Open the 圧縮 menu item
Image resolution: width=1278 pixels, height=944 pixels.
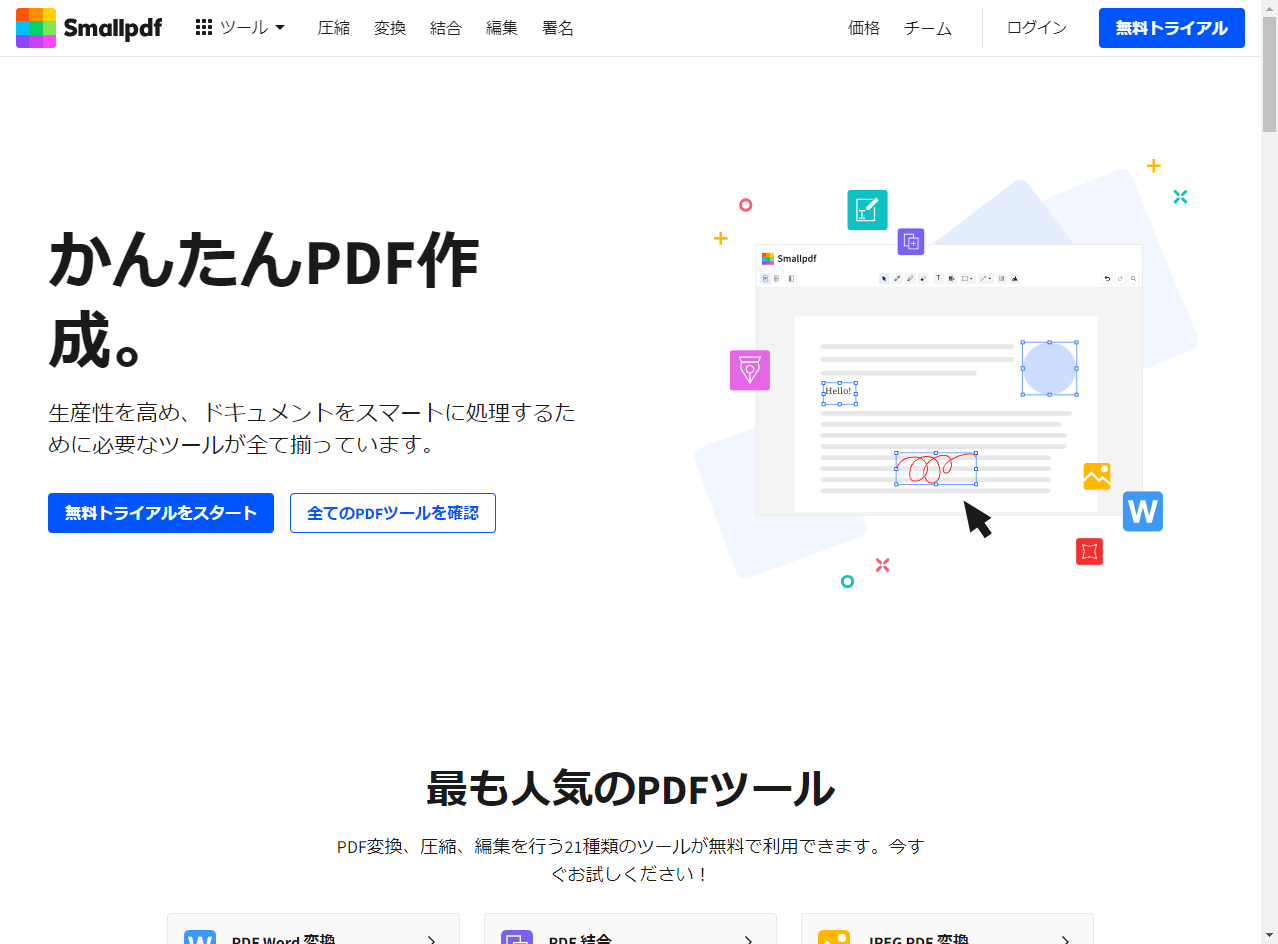click(333, 27)
